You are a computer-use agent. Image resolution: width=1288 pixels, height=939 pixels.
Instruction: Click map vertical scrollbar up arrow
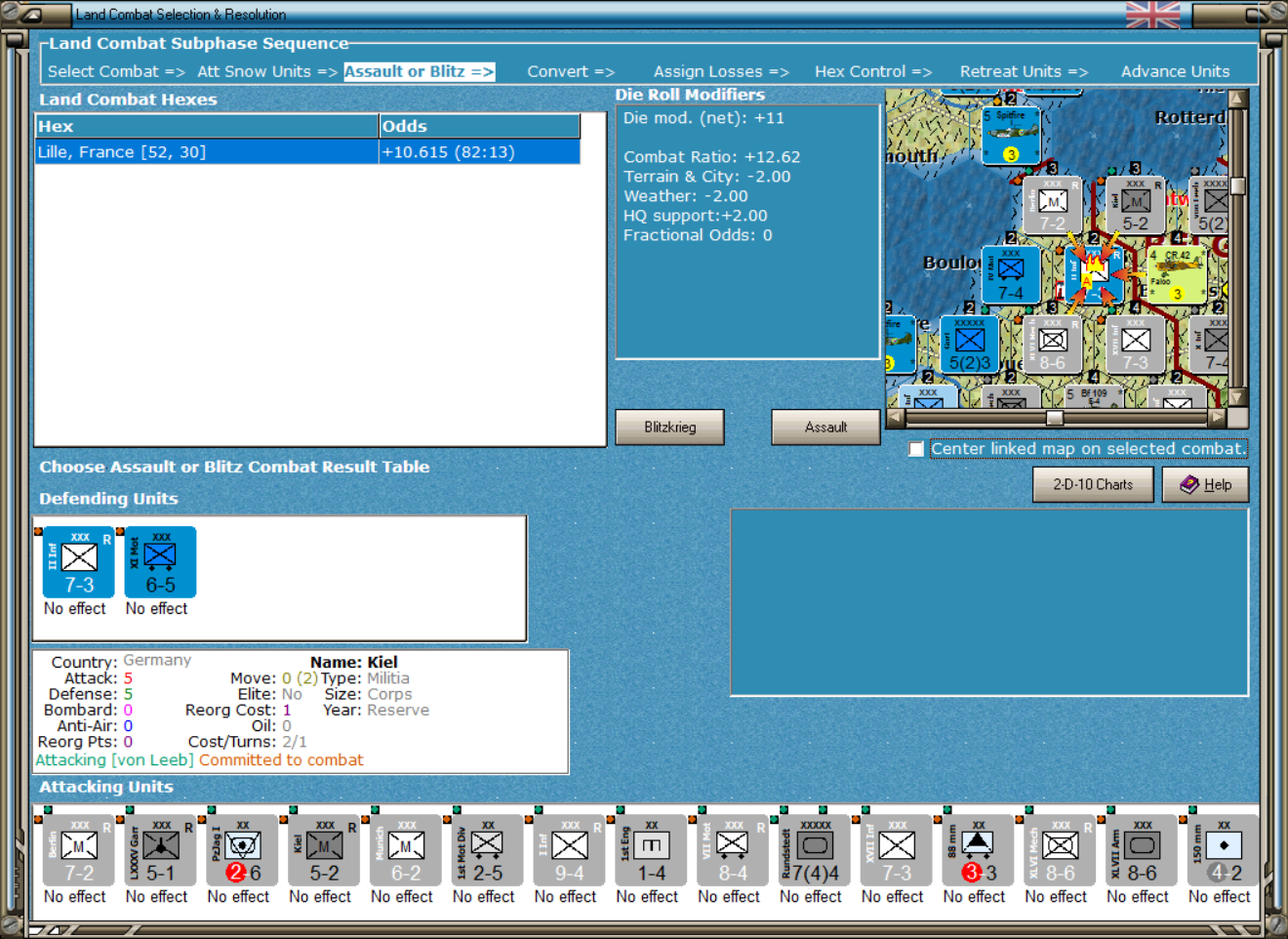pyautogui.click(x=1238, y=99)
